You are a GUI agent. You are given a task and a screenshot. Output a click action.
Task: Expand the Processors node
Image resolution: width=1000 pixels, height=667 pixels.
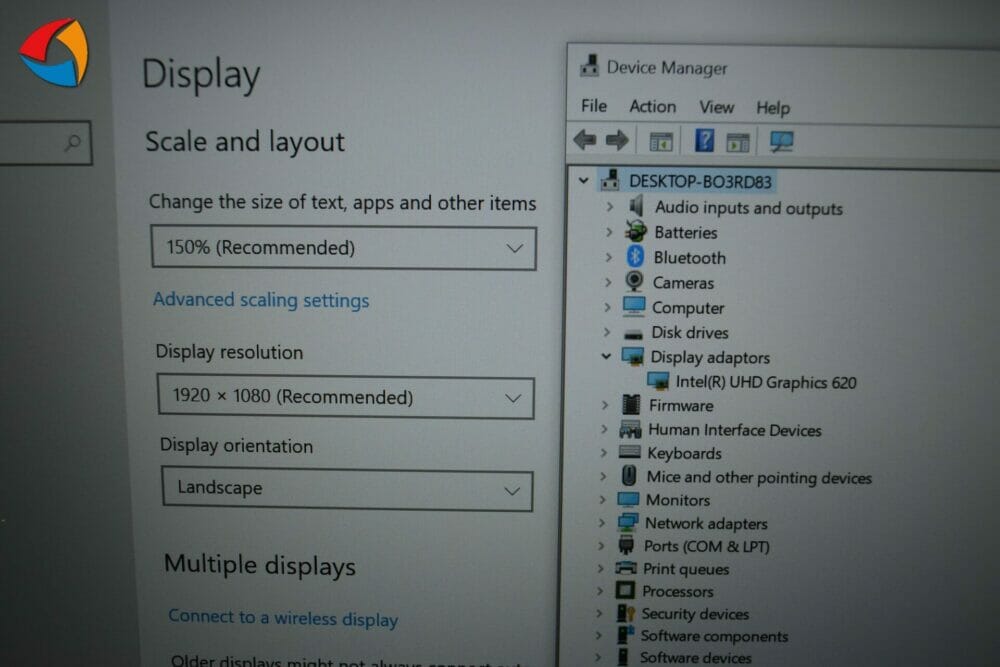(x=600, y=590)
